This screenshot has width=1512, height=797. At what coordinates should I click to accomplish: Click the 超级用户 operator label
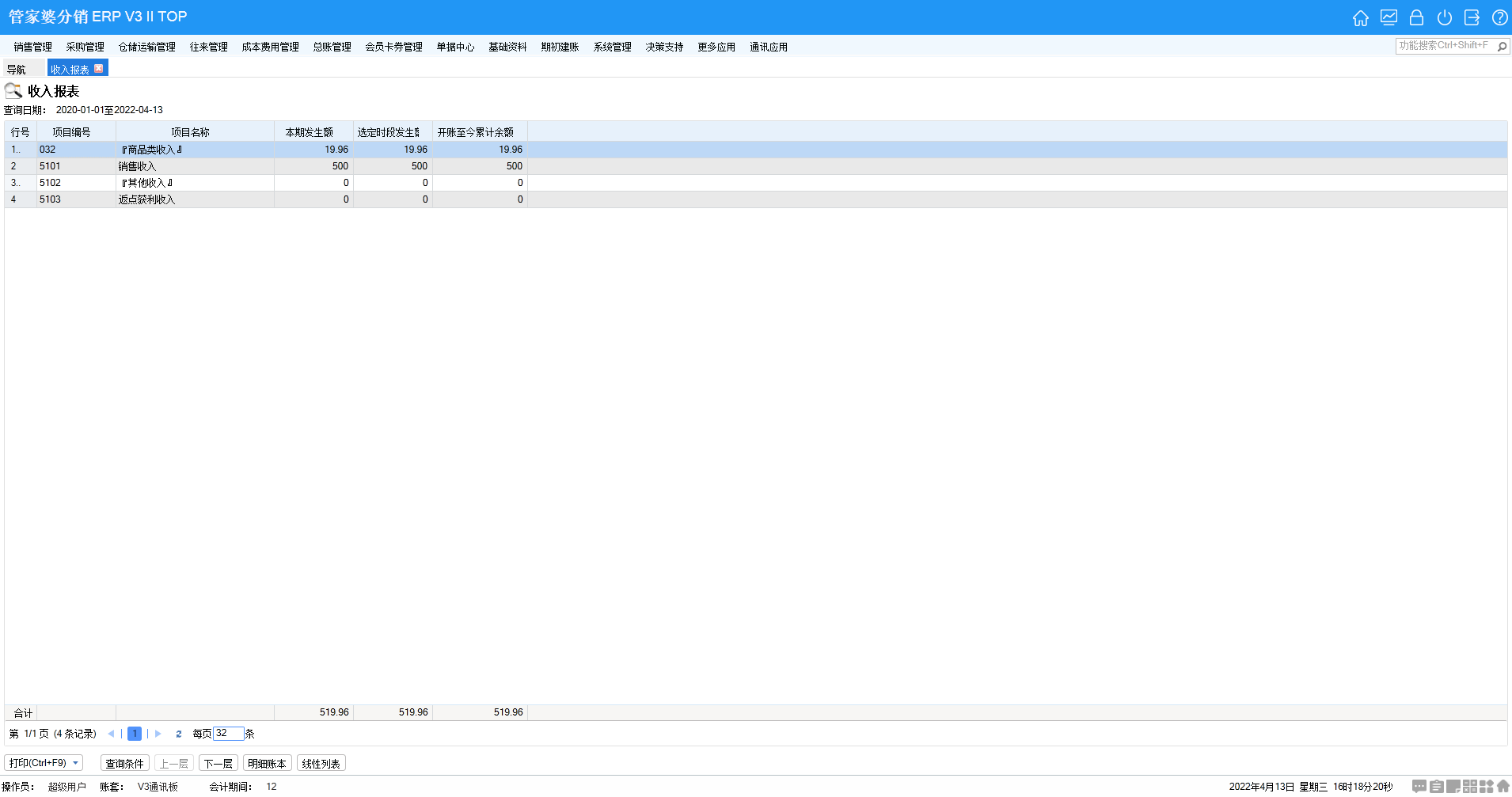click(66, 787)
